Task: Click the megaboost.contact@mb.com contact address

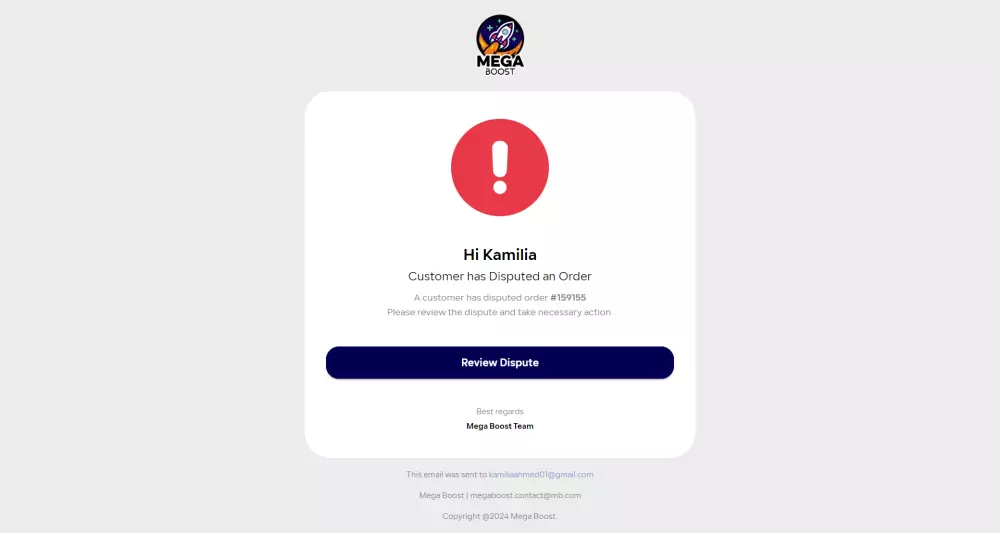Action: click(x=526, y=495)
